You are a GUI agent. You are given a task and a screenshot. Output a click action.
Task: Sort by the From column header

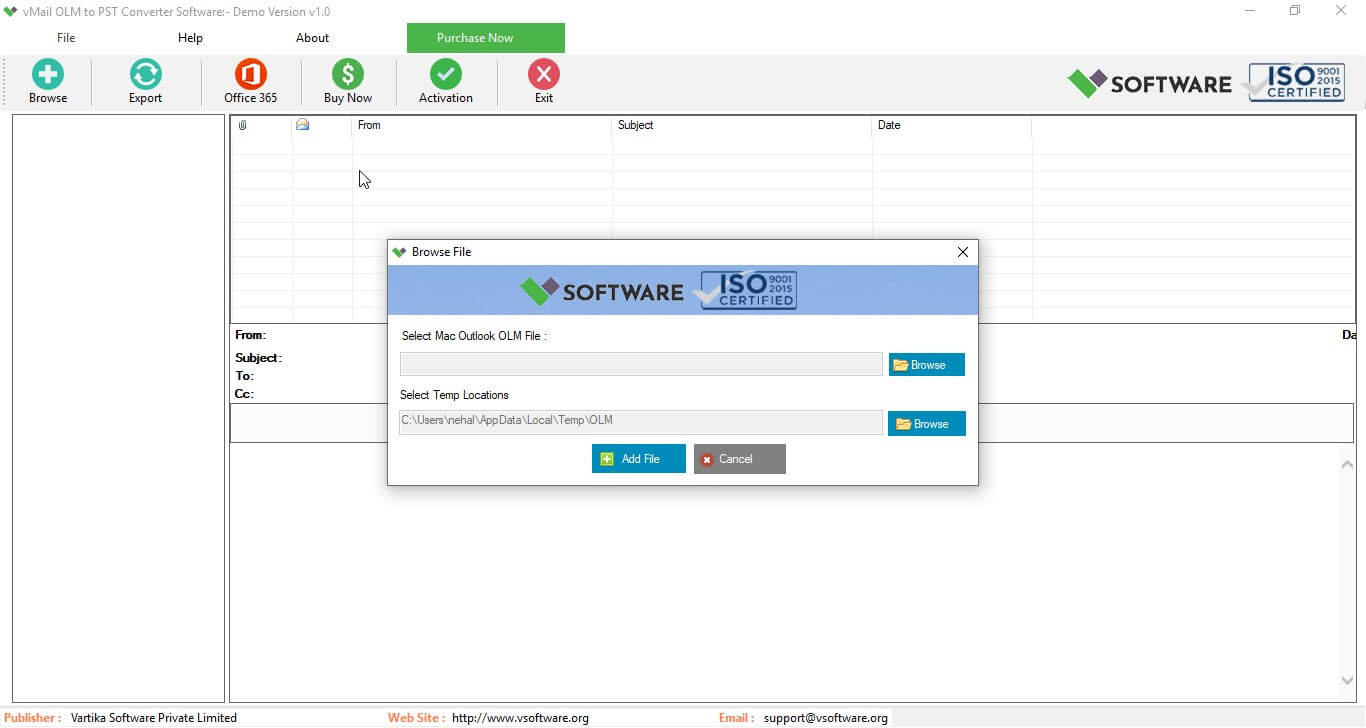482,125
